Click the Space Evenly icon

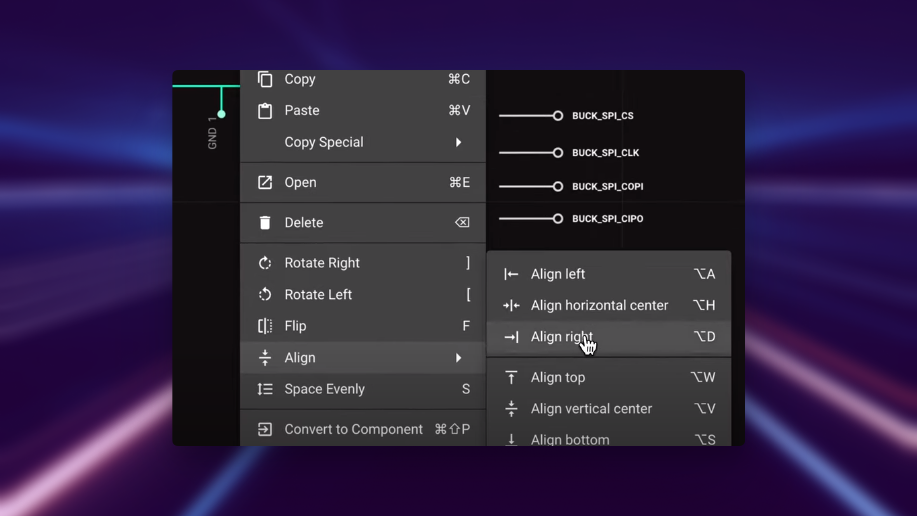[x=265, y=389]
